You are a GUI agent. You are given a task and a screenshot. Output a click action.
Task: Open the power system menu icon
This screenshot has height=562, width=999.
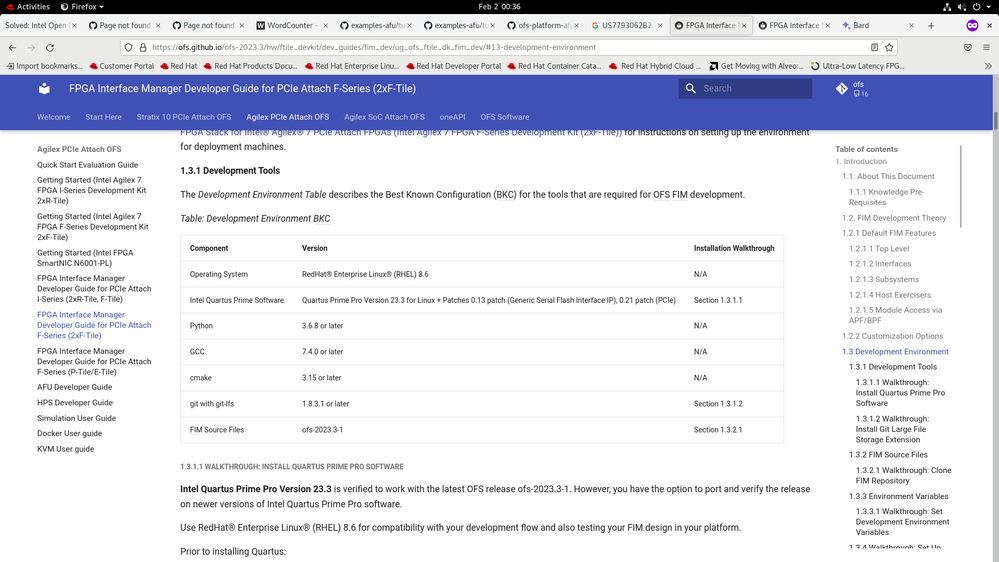(x=976, y=6)
